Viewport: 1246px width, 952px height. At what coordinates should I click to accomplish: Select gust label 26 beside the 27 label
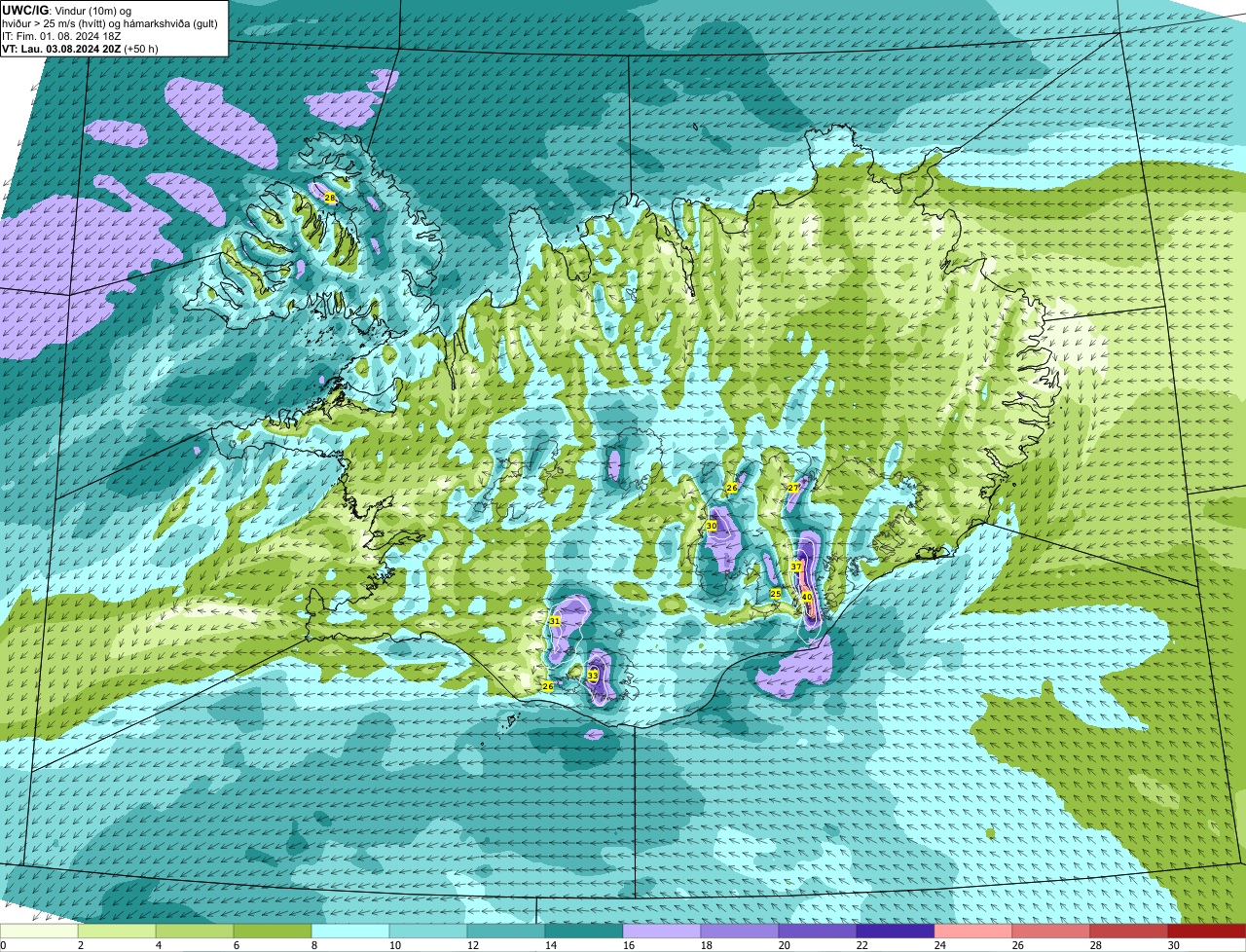tap(732, 488)
